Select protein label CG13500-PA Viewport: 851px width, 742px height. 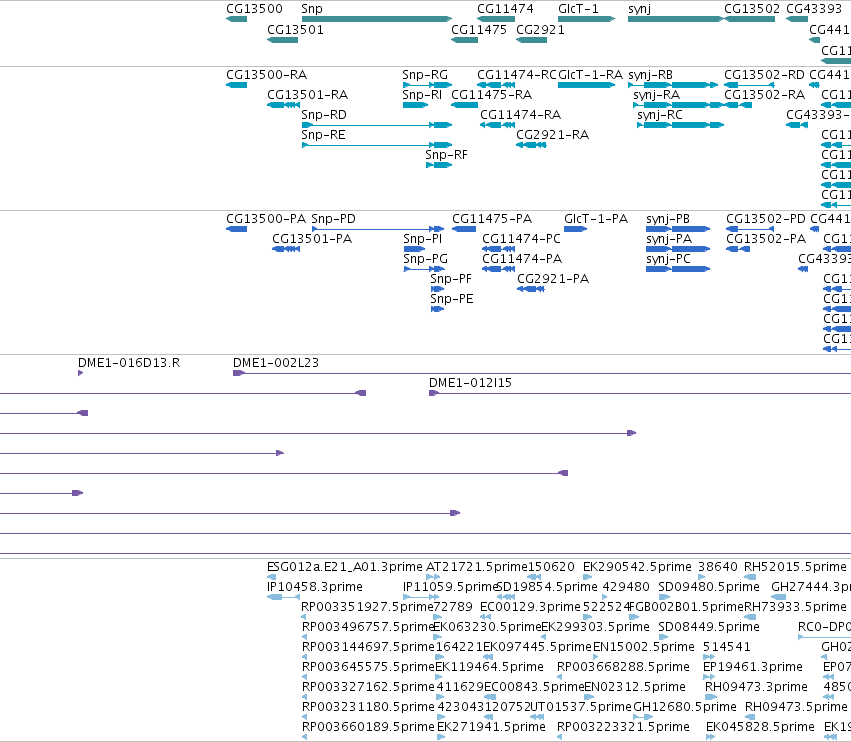[266, 219]
